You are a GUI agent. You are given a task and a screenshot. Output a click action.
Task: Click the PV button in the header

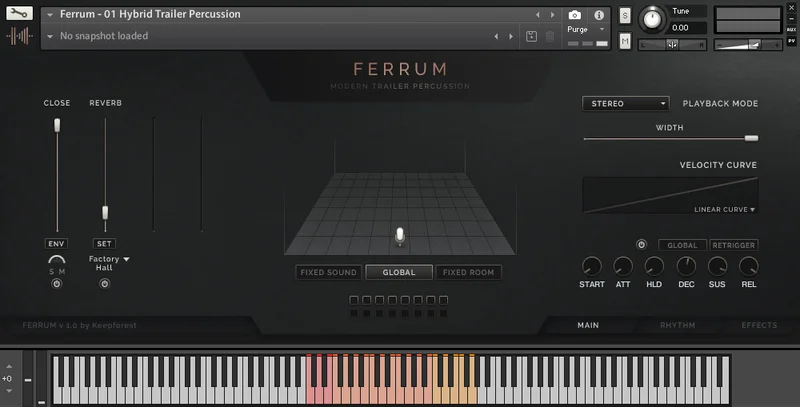pos(792,40)
